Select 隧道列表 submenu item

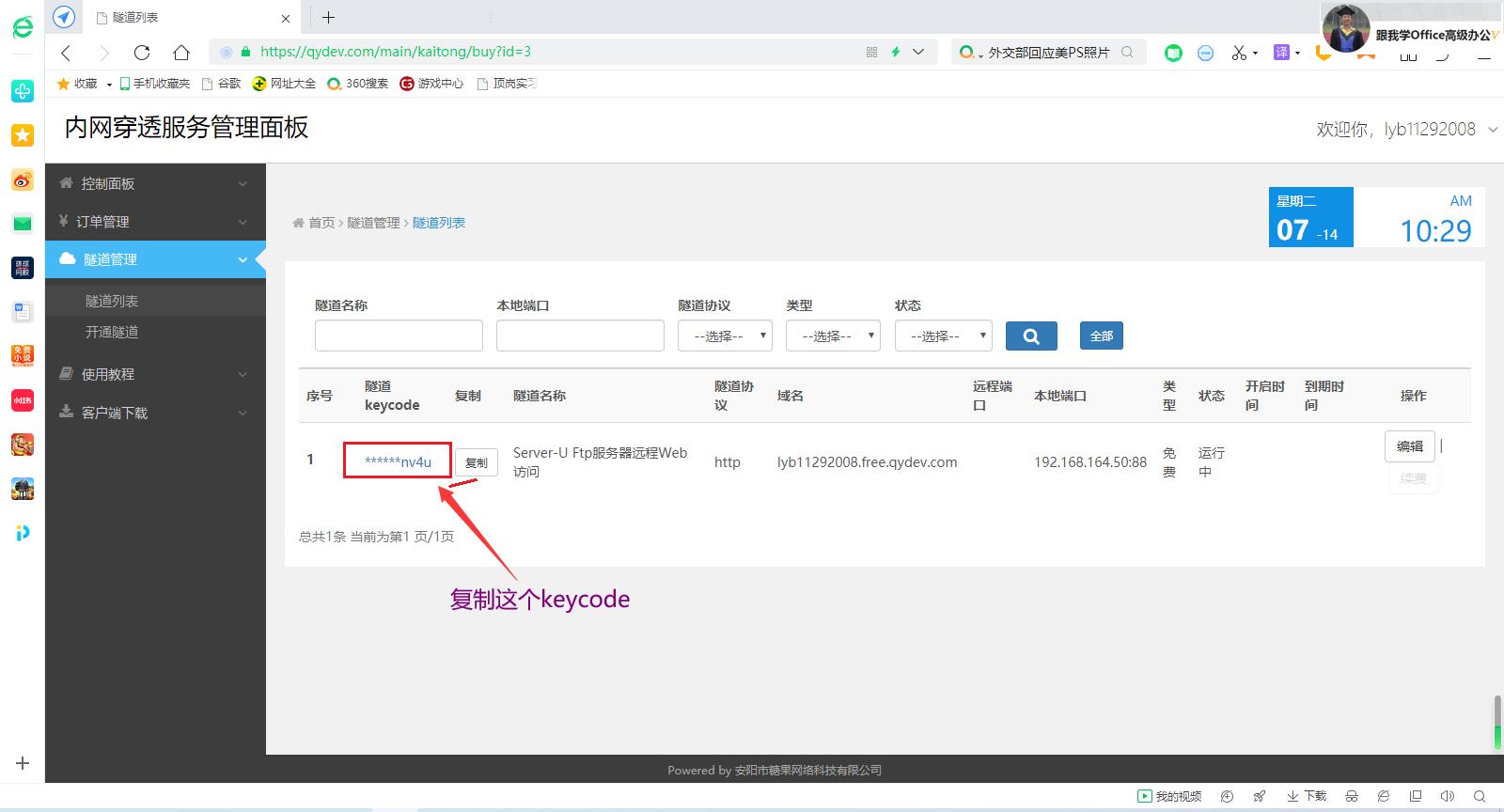pyautogui.click(x=112, y=301)
